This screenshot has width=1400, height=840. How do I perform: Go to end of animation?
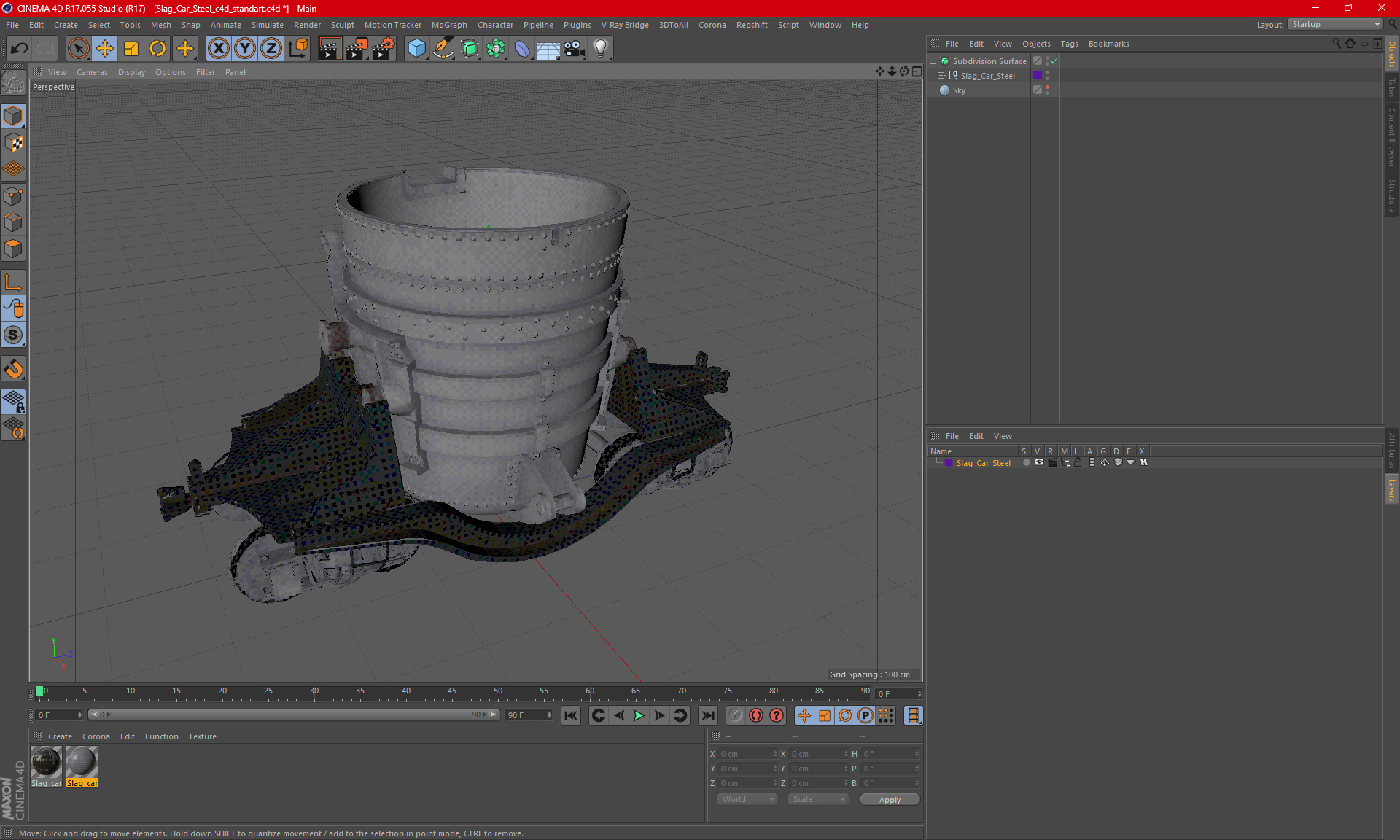pyautogui.click(x=708, y=715)
